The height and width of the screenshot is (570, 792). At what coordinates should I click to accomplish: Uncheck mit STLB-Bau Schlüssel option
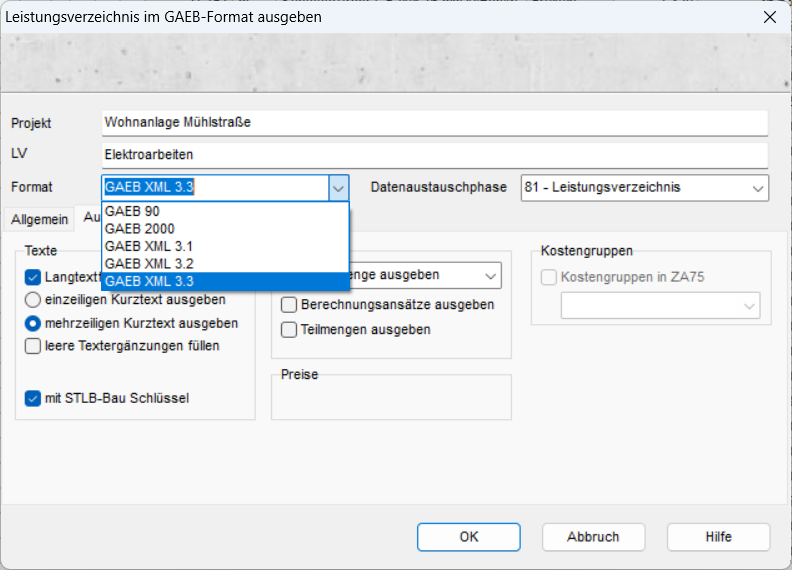pos(33,398)
